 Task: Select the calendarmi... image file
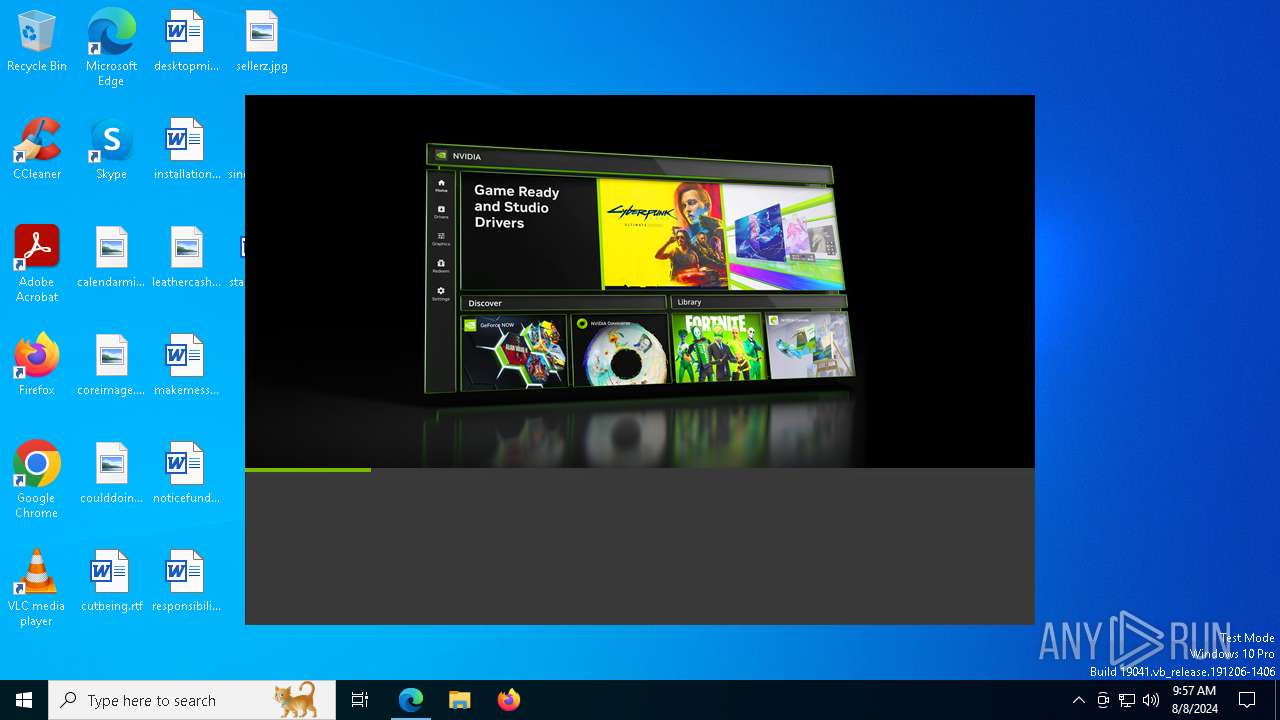(x=111, y=258)
